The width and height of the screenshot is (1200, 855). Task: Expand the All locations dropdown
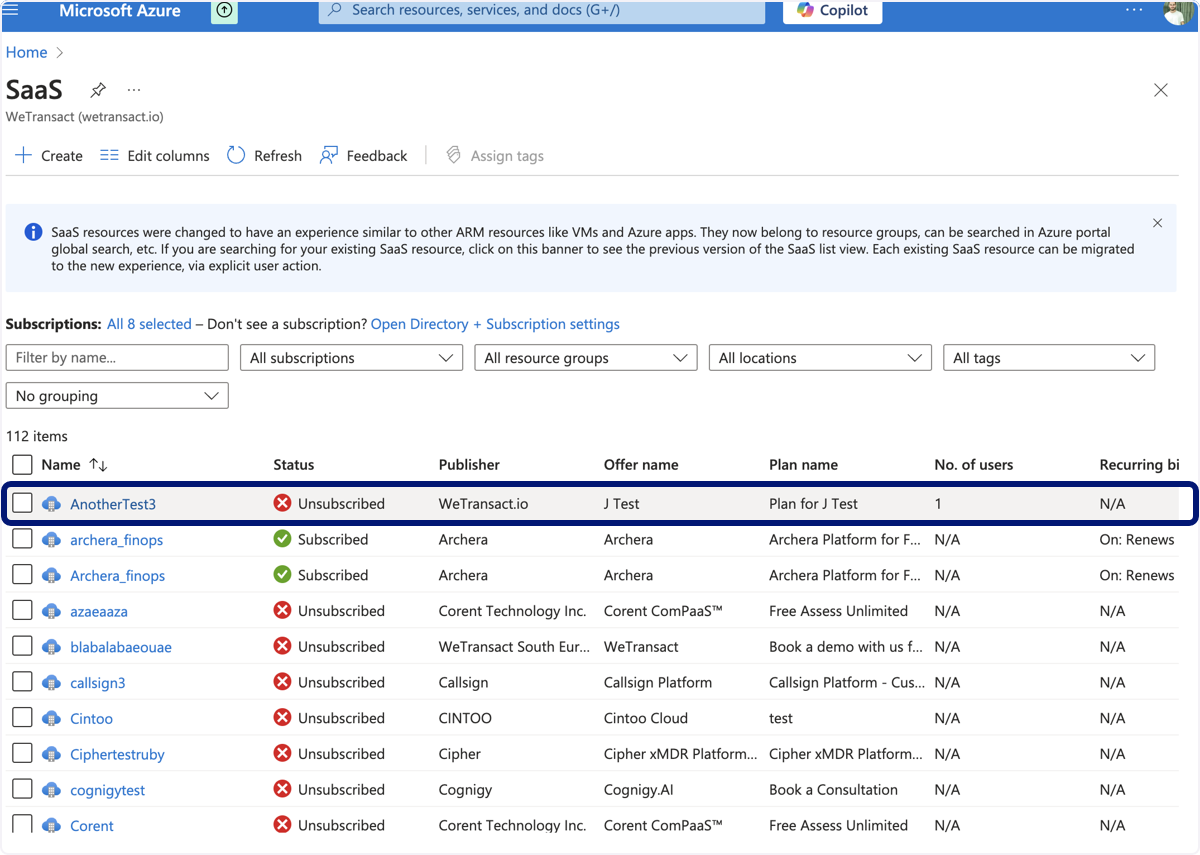coord(820,358)
